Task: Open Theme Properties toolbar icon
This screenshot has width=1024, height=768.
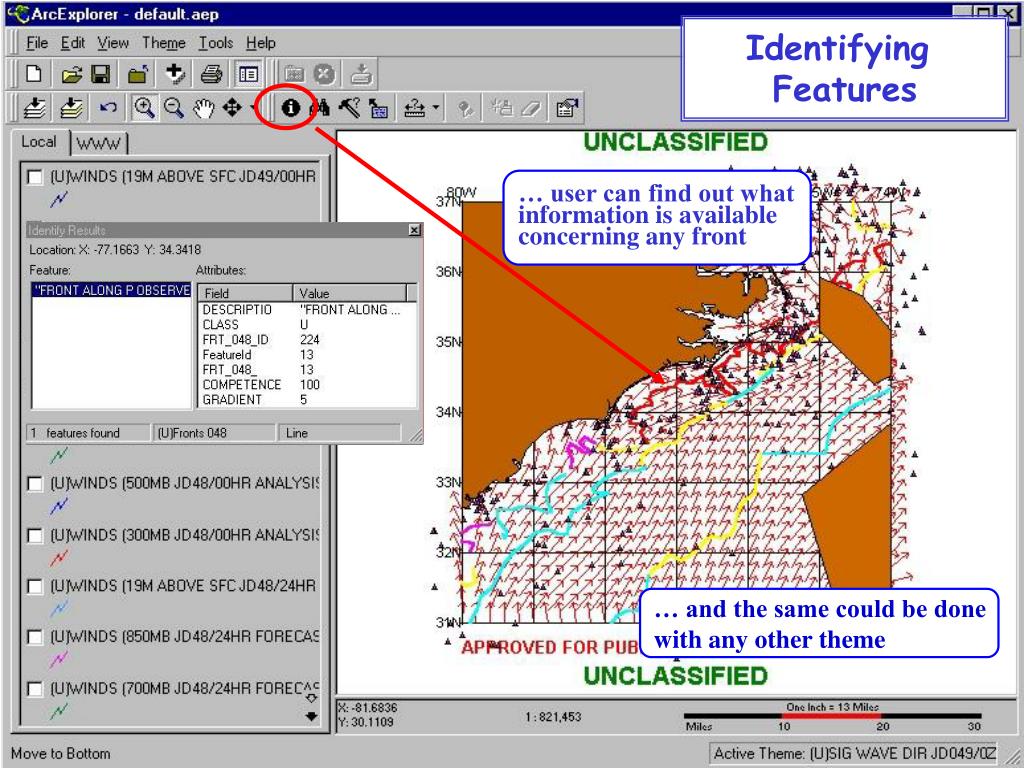Action: (x=566, y=108)
